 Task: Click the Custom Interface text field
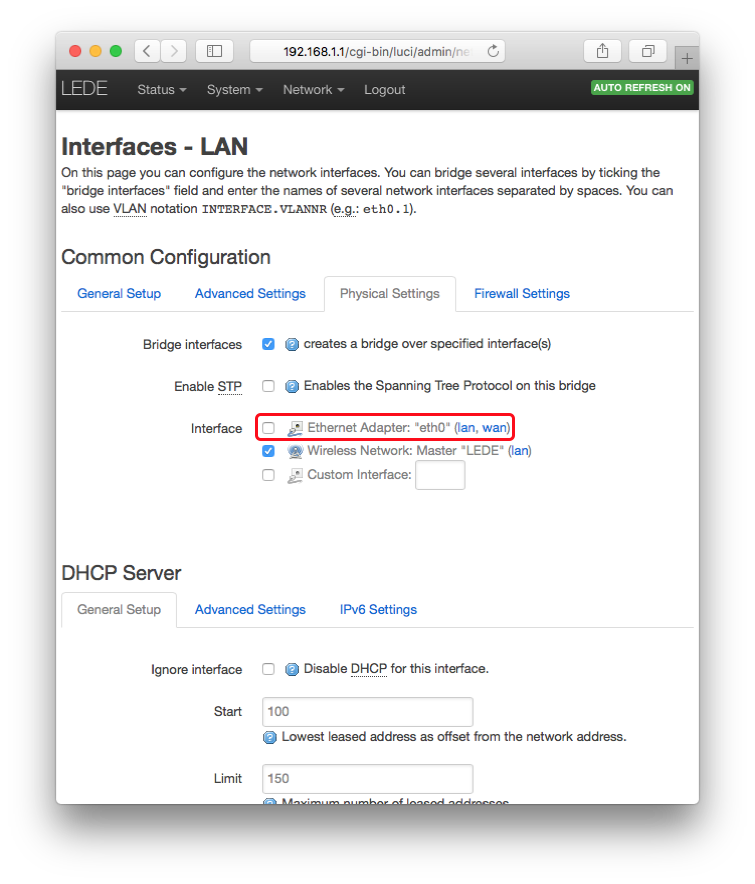pos(440,475)
